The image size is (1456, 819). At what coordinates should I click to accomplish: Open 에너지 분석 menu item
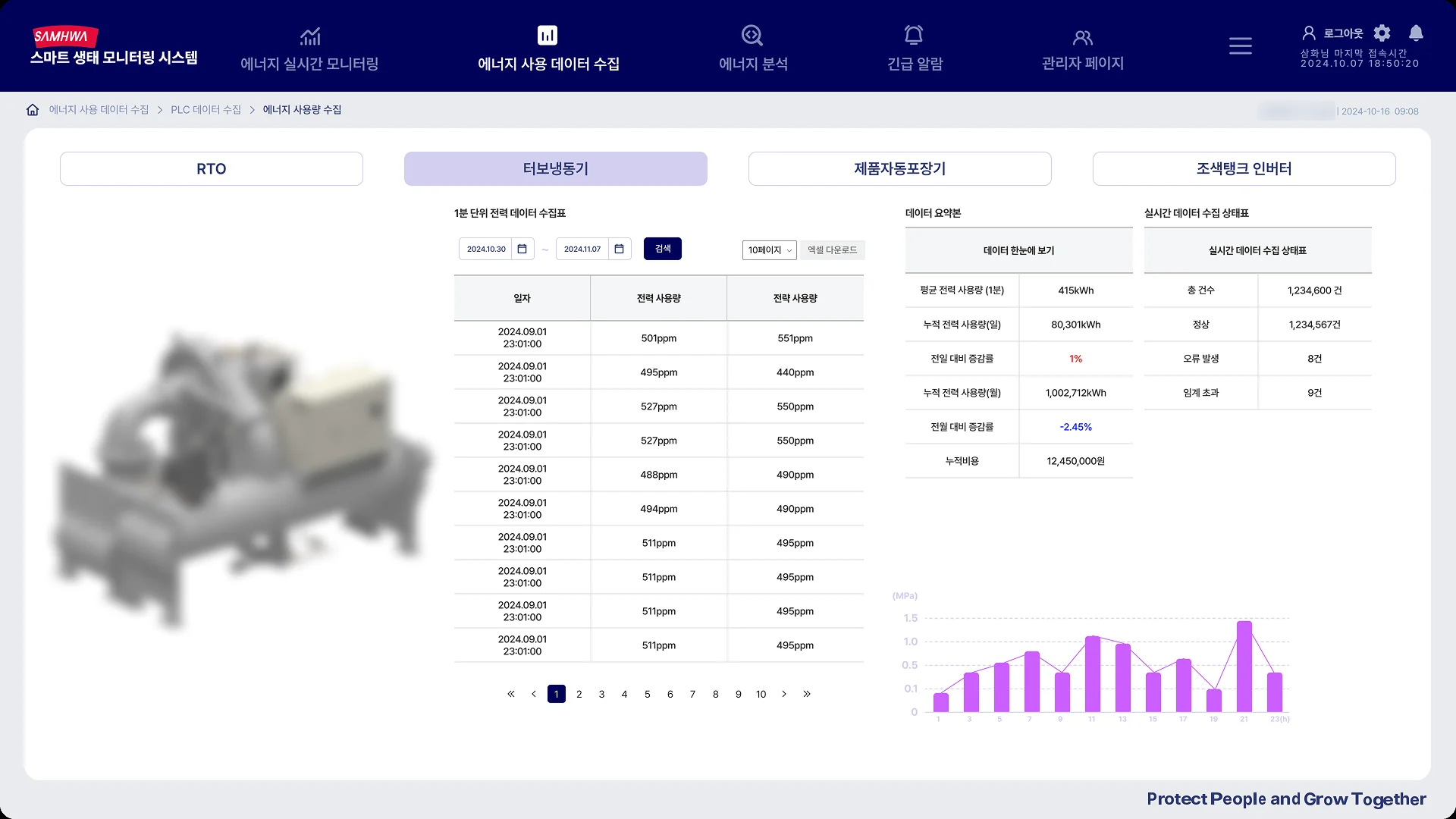click(x=753, y=64)
